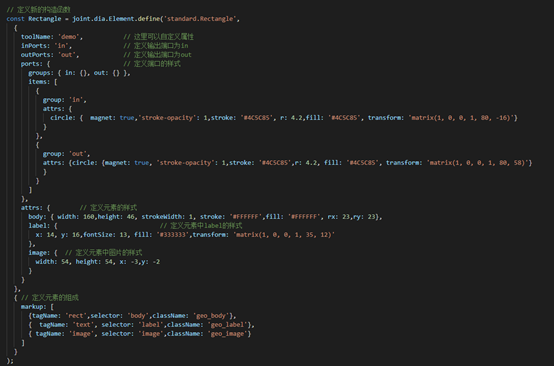Click the 'x: -3' property
Image resolution: width=554 pixels, height=366 pixels.
[129, 261]
